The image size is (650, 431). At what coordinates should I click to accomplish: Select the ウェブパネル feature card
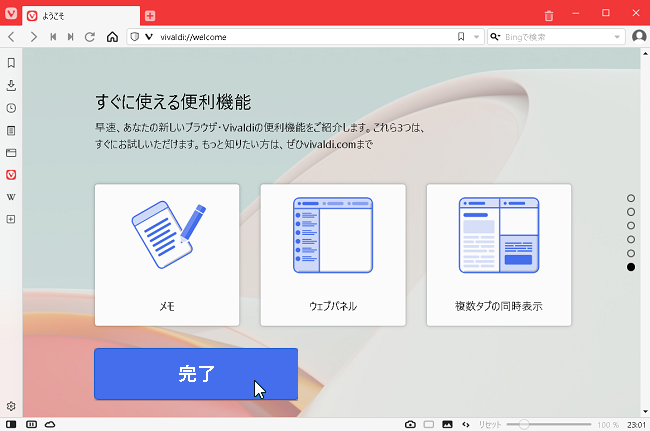(333, 255)
